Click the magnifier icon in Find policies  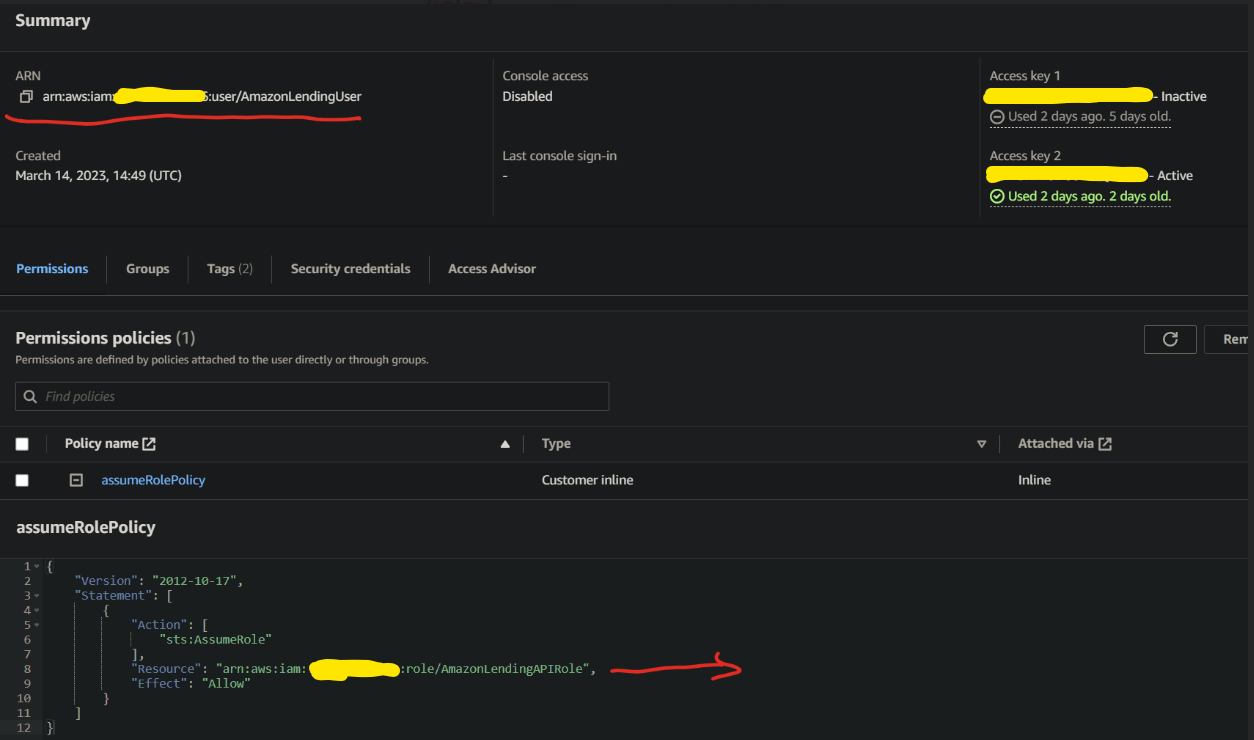31,396
